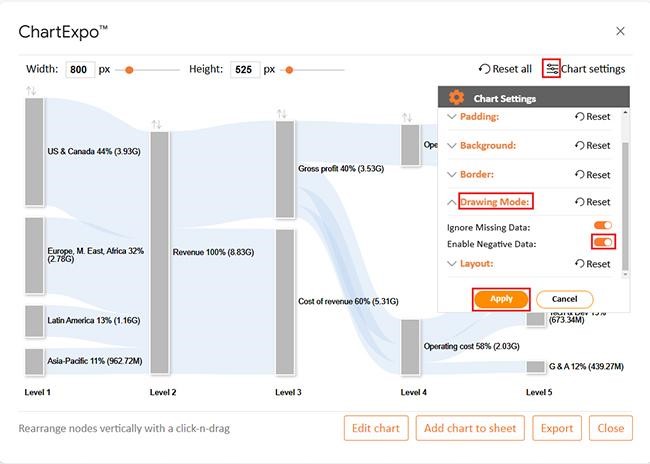Reset the Padding settings
650x464 pixels.
(x=592, y=117)
